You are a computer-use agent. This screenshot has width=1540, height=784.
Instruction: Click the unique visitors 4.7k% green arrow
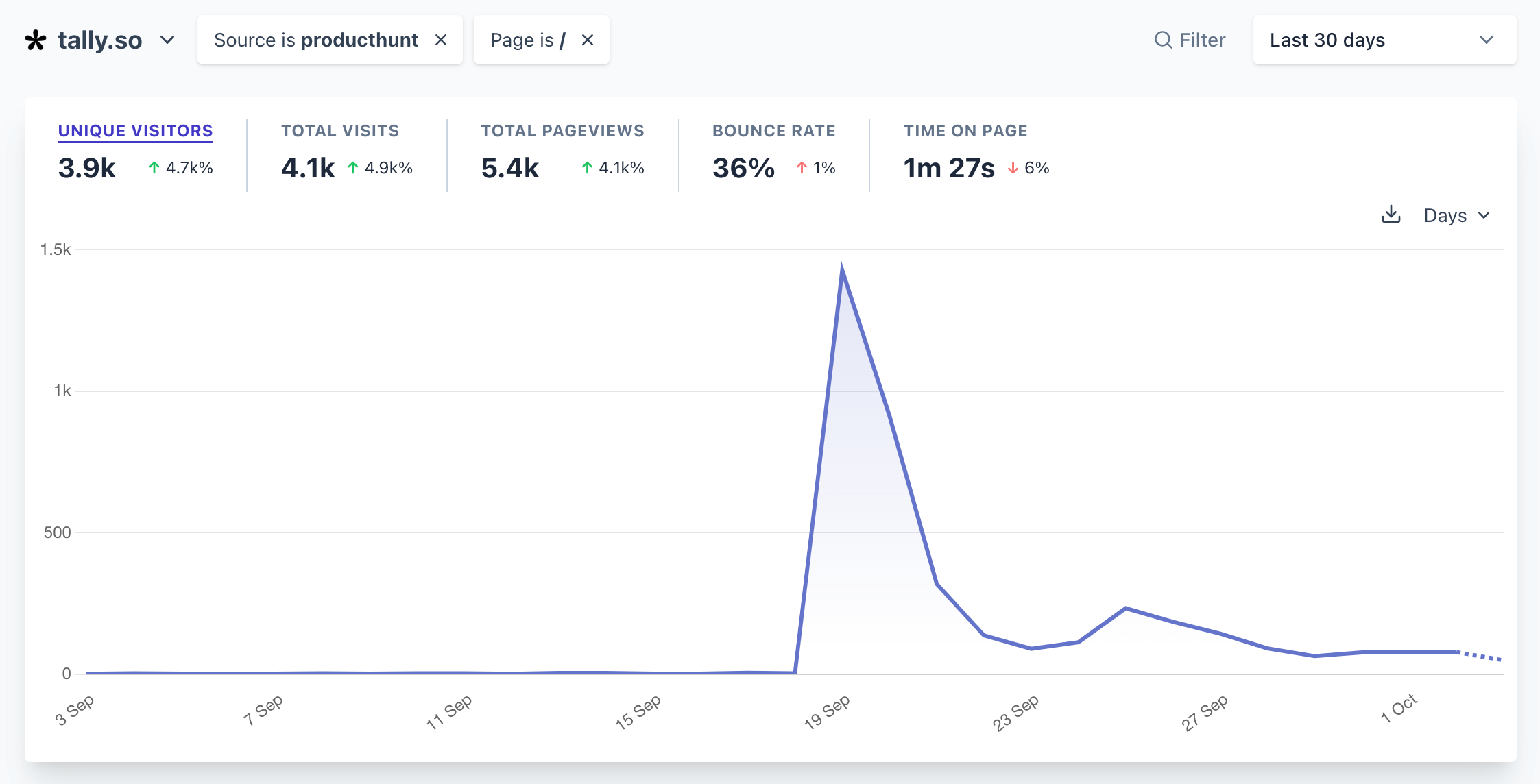[x=154, y=168]
